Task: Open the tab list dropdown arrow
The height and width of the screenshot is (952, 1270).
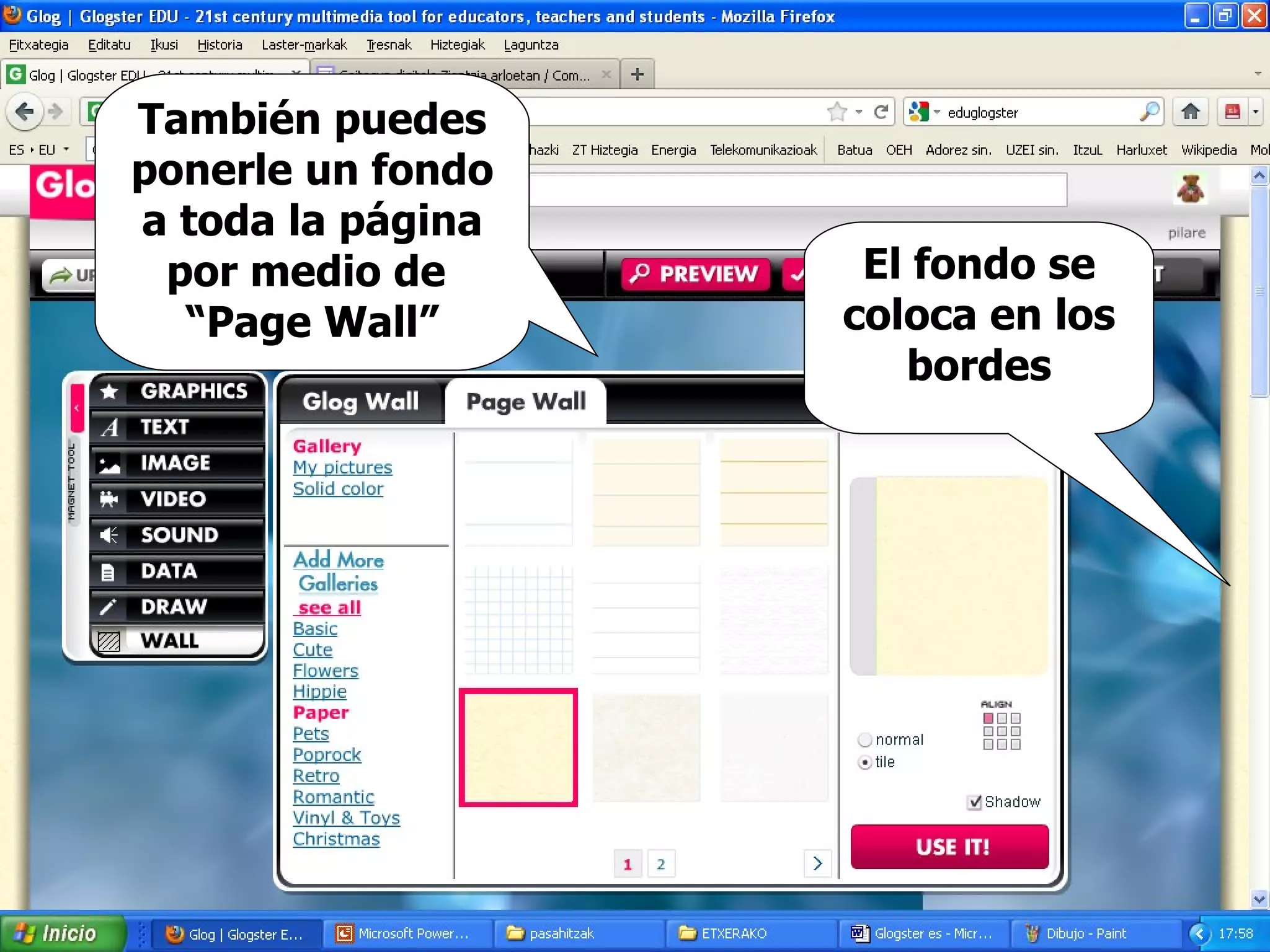Action: (x=1258, y=74)
